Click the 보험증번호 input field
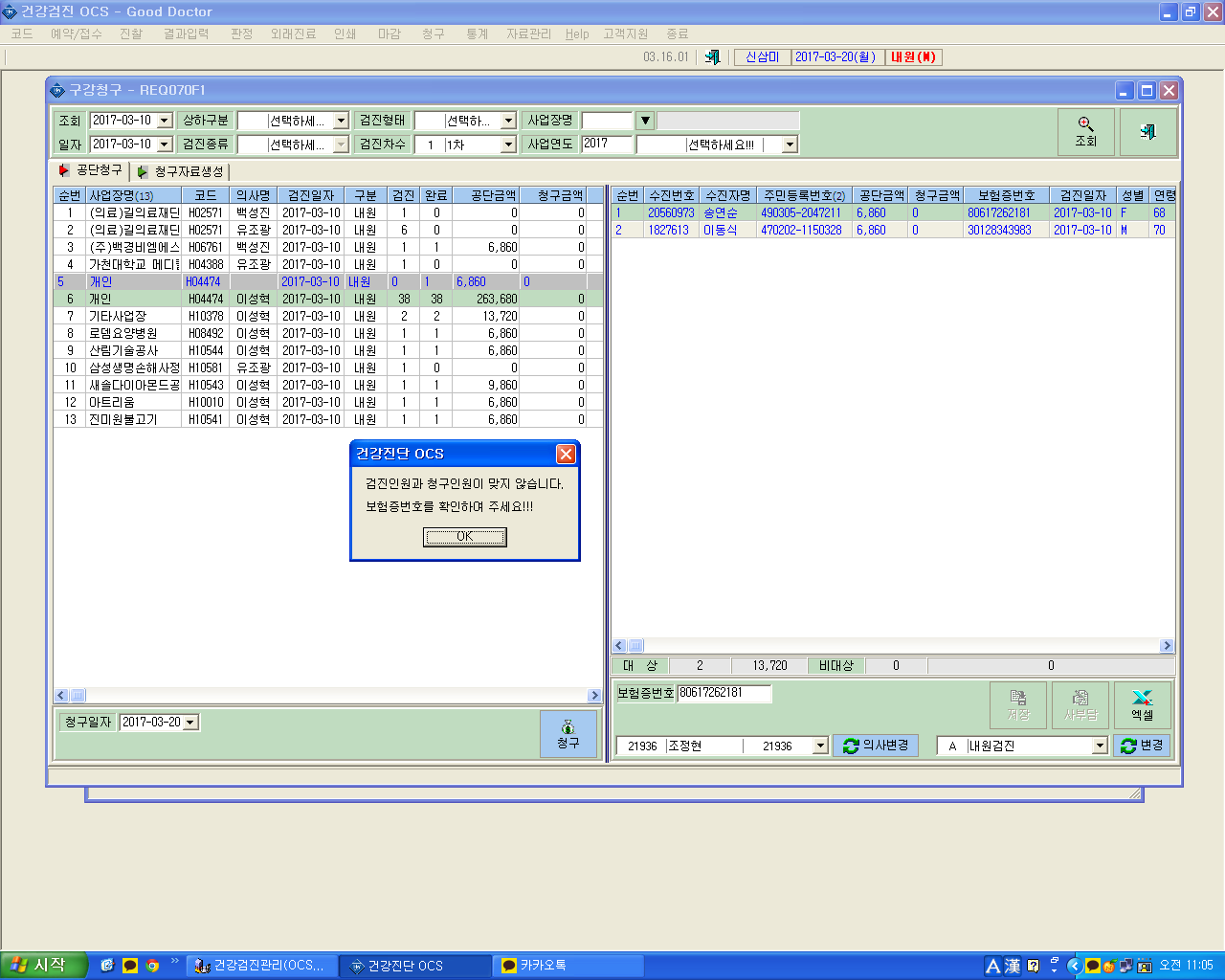Image resolution: width=1225 pixels, height=980 pixels. (x=724, y=693)
